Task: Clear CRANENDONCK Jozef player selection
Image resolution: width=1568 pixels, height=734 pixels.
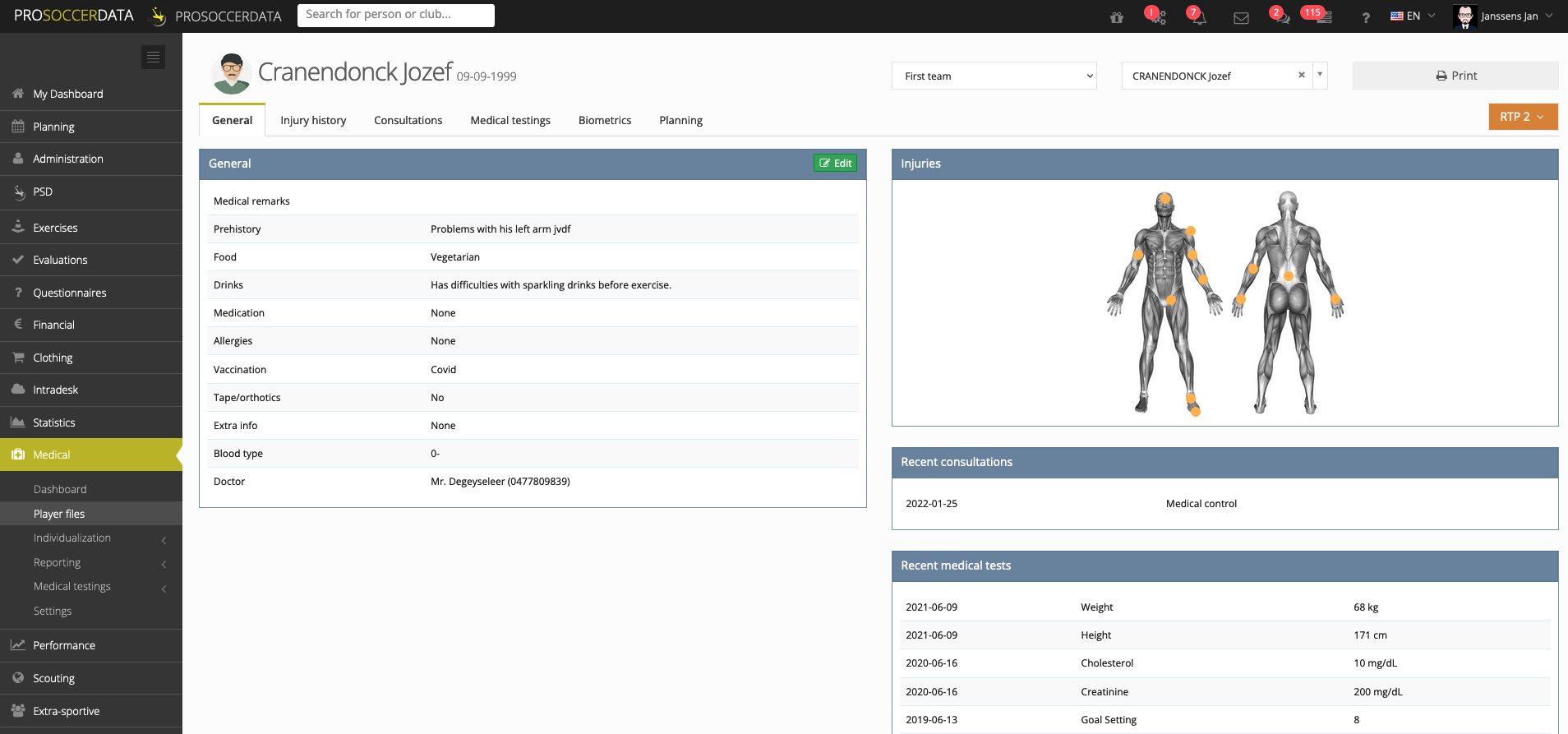Action: point(1302,75)
